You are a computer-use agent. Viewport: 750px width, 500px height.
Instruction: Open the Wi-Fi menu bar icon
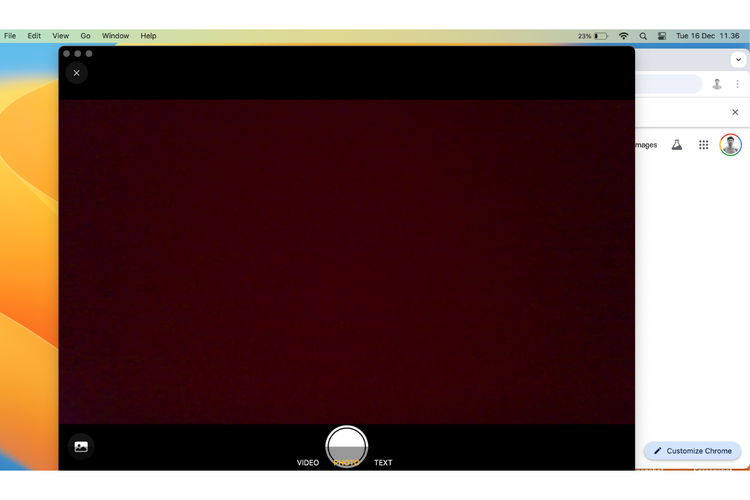624,36
